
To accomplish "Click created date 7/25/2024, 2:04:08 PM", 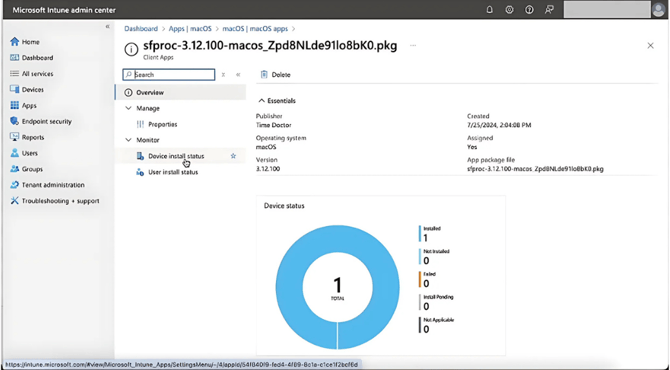I will (x=499, y=125).
